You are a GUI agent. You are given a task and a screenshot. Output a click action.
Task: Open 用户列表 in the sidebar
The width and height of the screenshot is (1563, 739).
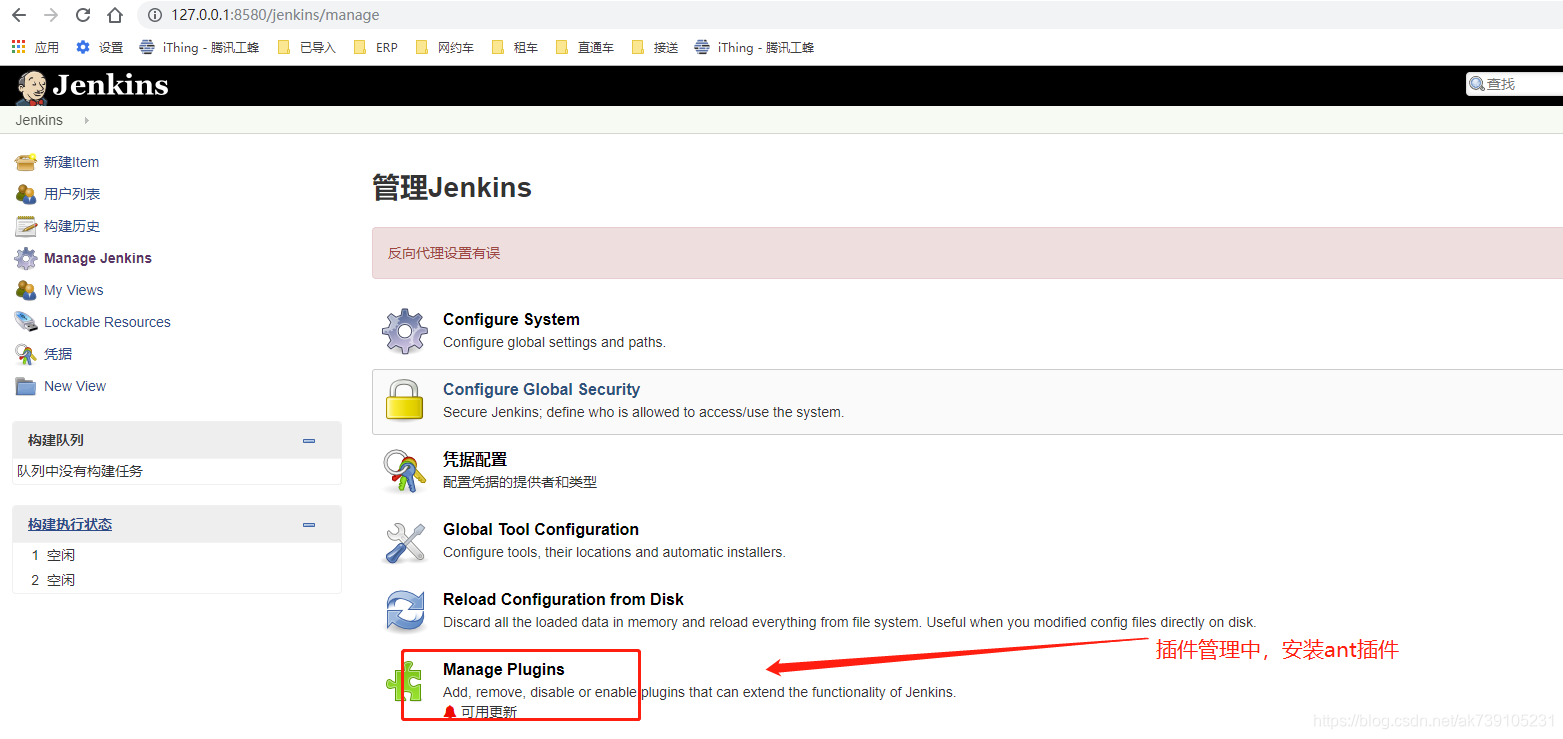pos(72,194)
